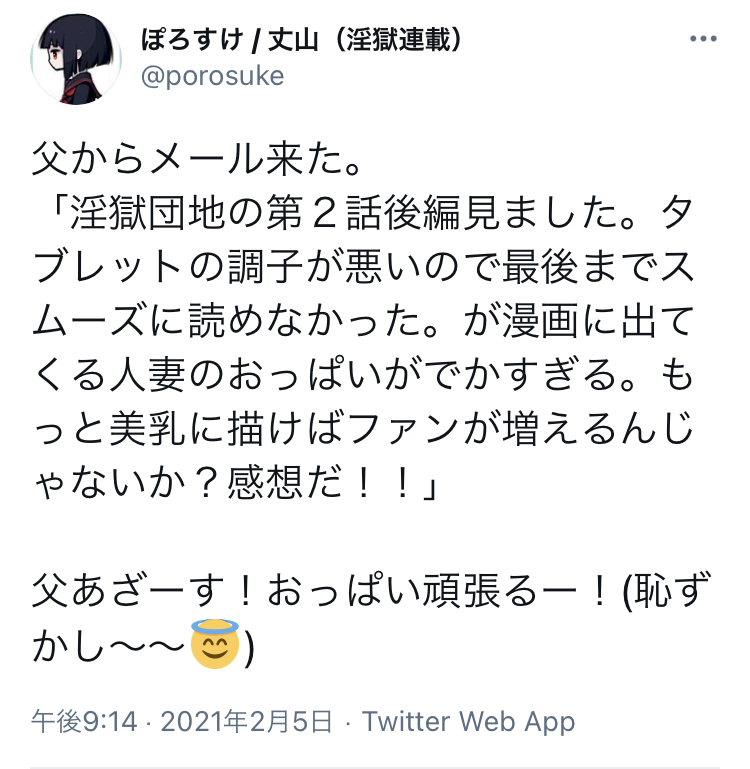Screen dimensions: 750x769
Task: Click the 丈山 portion of the display name
Action: [293, 39]
